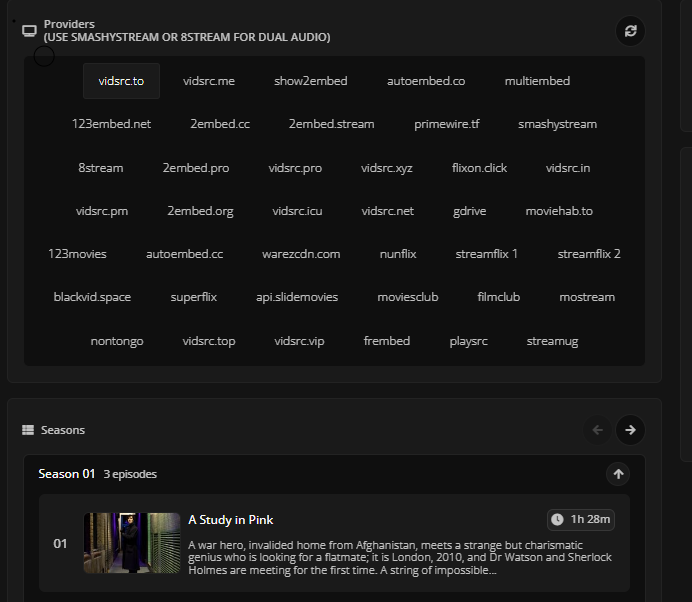Click the clock icon on duration badge
Viewport: 692px width, 602px height.
558,520
